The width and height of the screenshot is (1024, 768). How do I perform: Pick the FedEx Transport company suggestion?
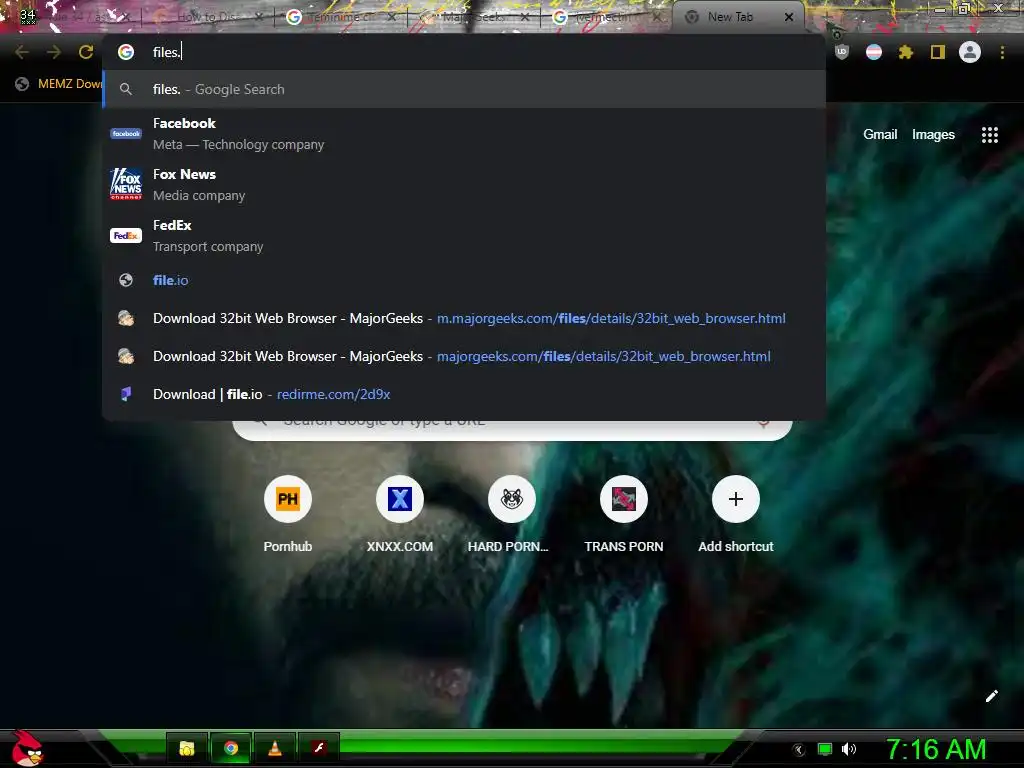(x=464, y=235)
